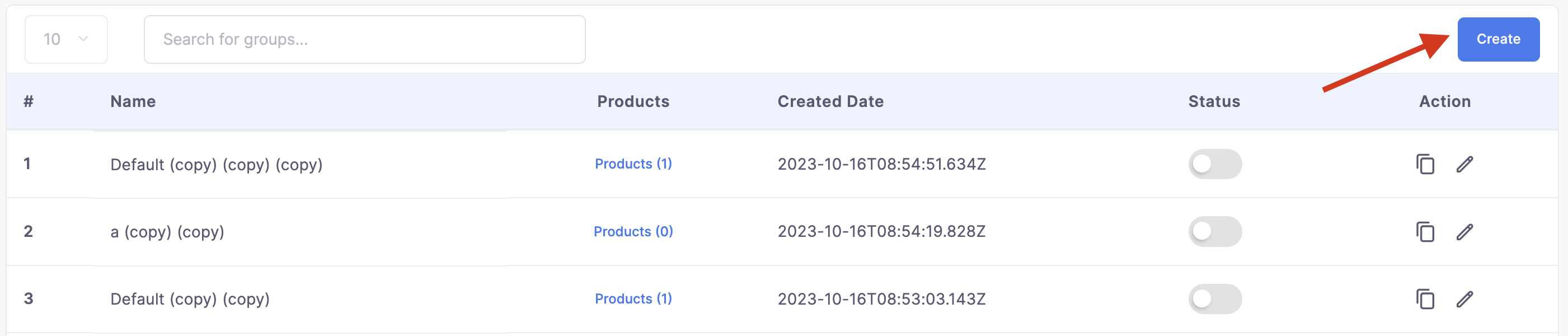The image size is (1568, 336).
Task: Select the a (copy) (copy) group name
Action: click(167, 232)
